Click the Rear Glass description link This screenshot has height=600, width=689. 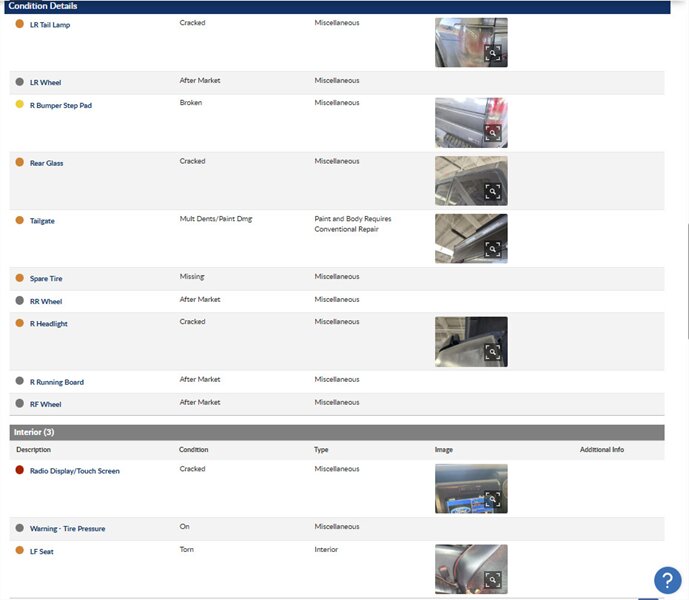46,163
